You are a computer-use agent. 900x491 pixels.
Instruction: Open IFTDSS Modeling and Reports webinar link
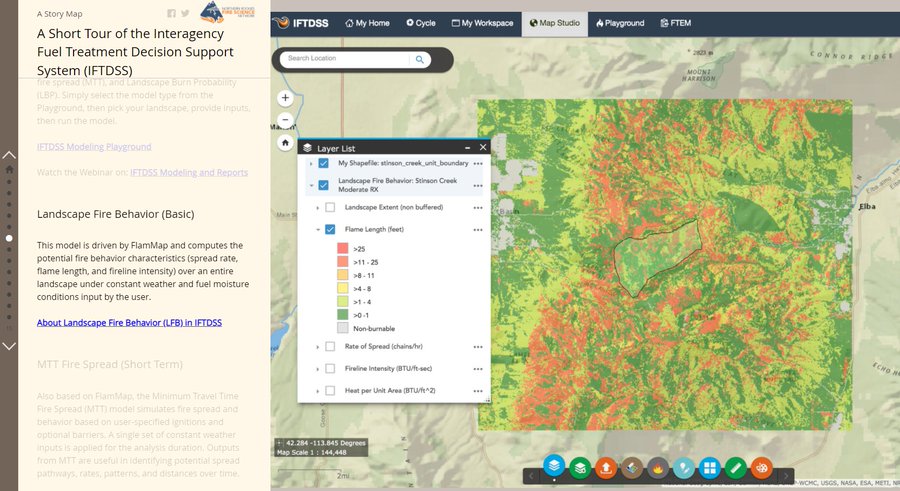pyautogui.click(x=189, y=172)
